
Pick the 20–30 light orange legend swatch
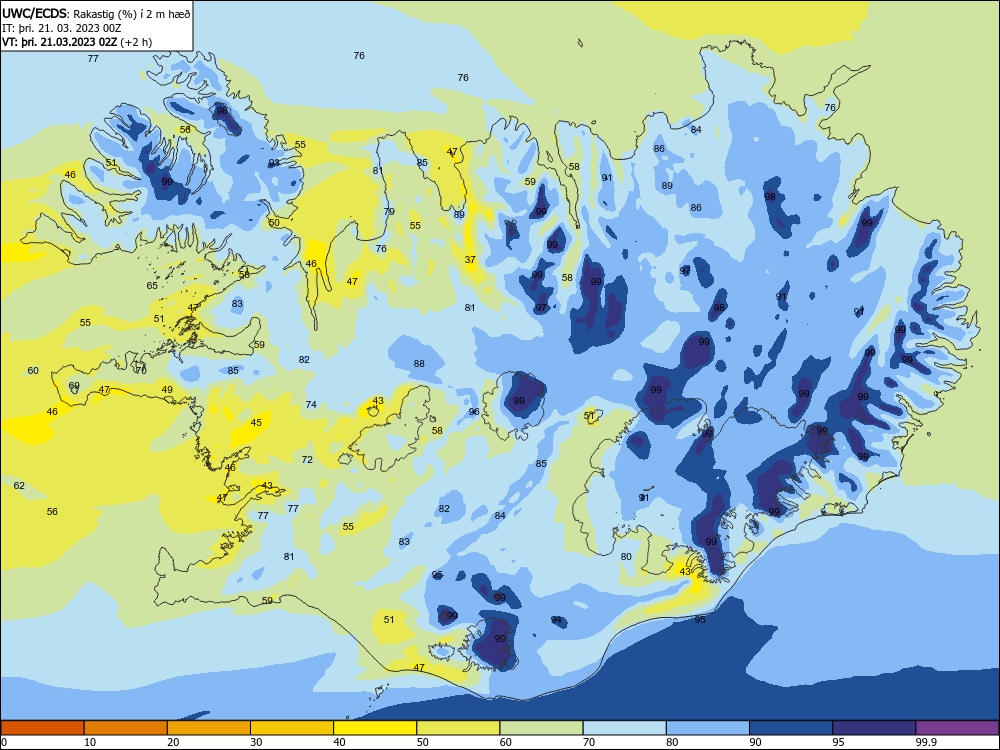[209, 728]
